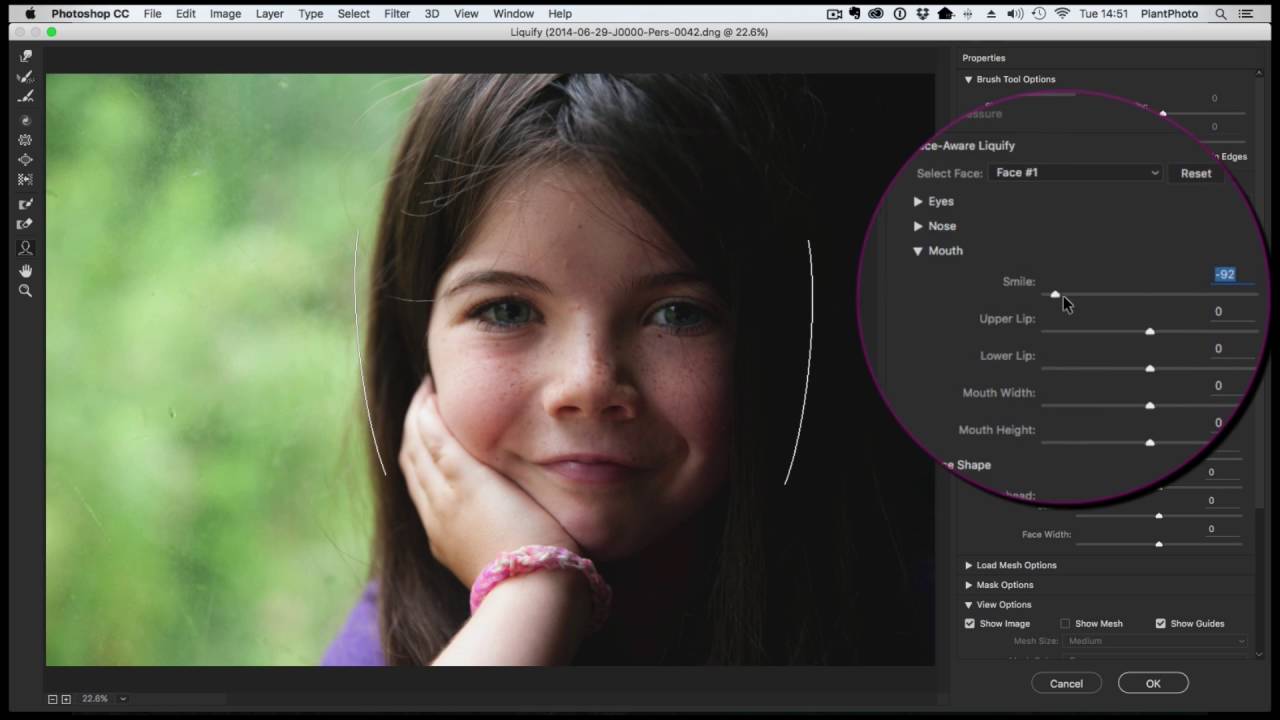Select the Twirl Clockwise tool

[x=26, y=121]
